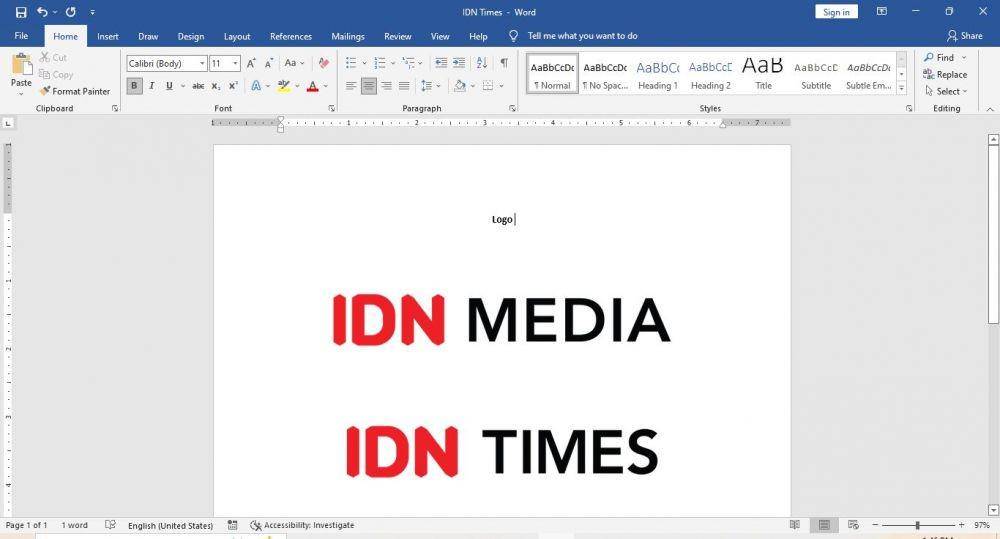Screen dimensions: 1000x539
Task: Apply the red font color
Action: [312, 85]
